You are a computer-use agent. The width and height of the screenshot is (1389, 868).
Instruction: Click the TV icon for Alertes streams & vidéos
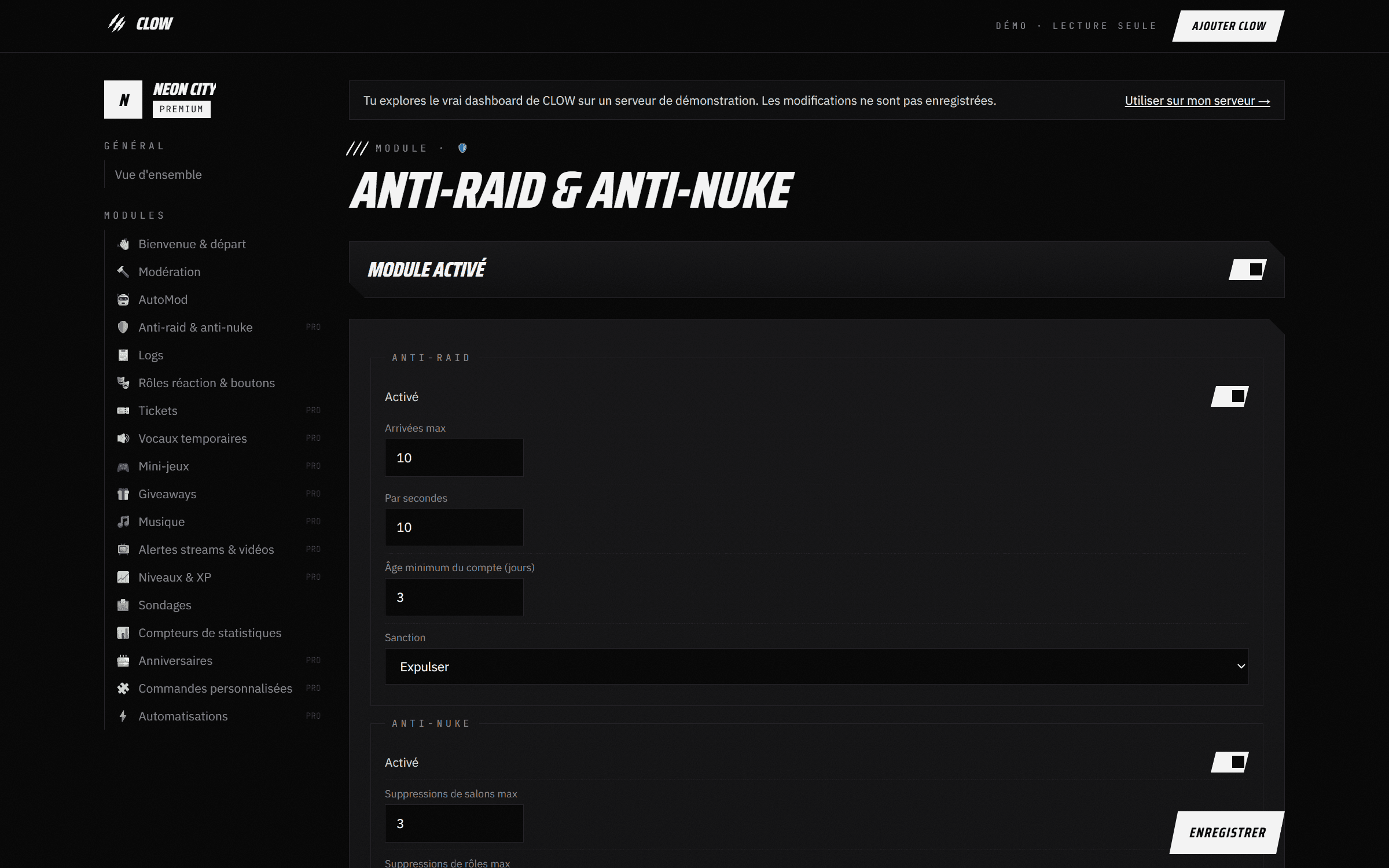click(x=123, y=550)
